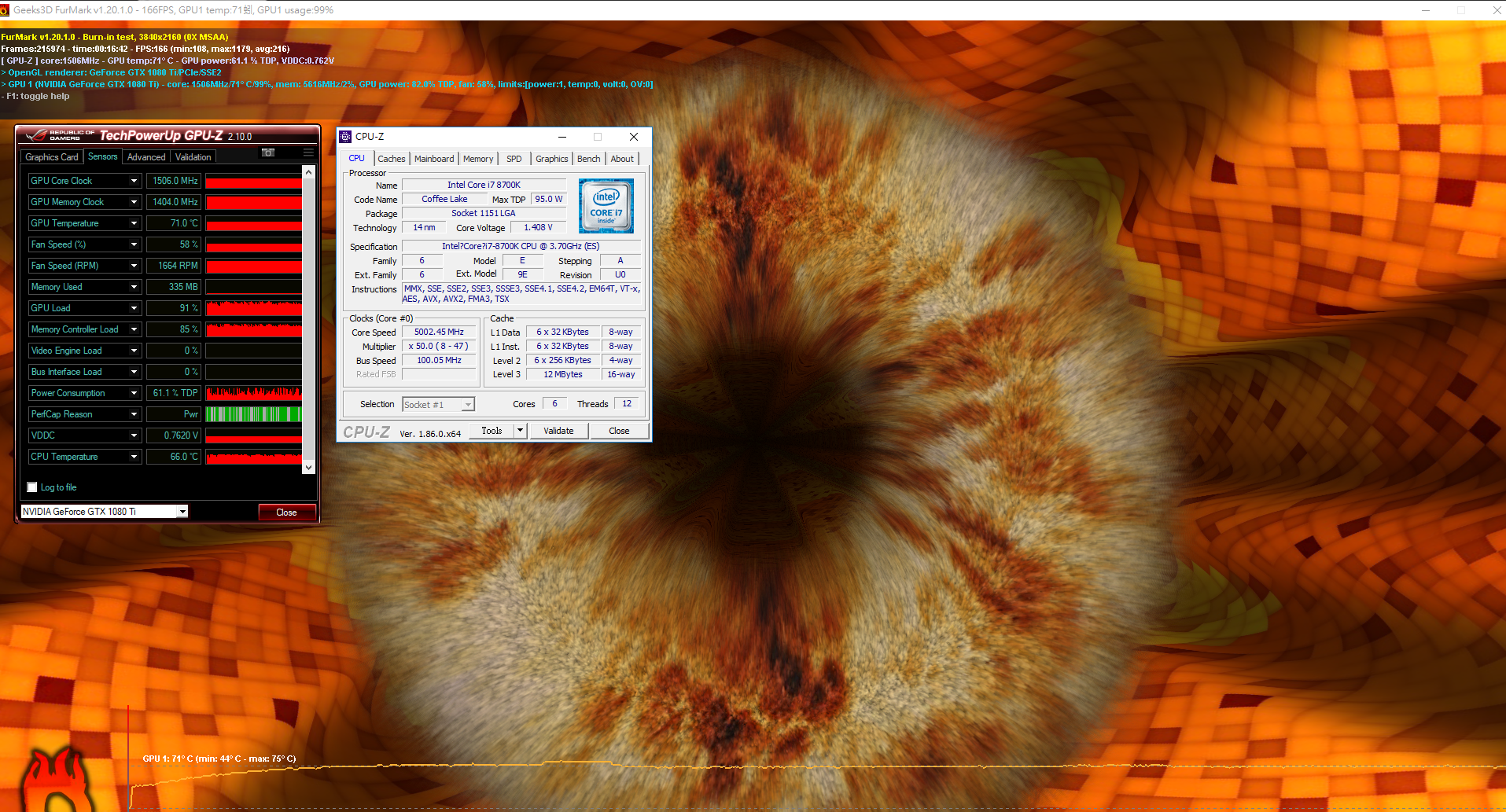Click the Multiplier x 50.0 value field

(x=439, y=347)
